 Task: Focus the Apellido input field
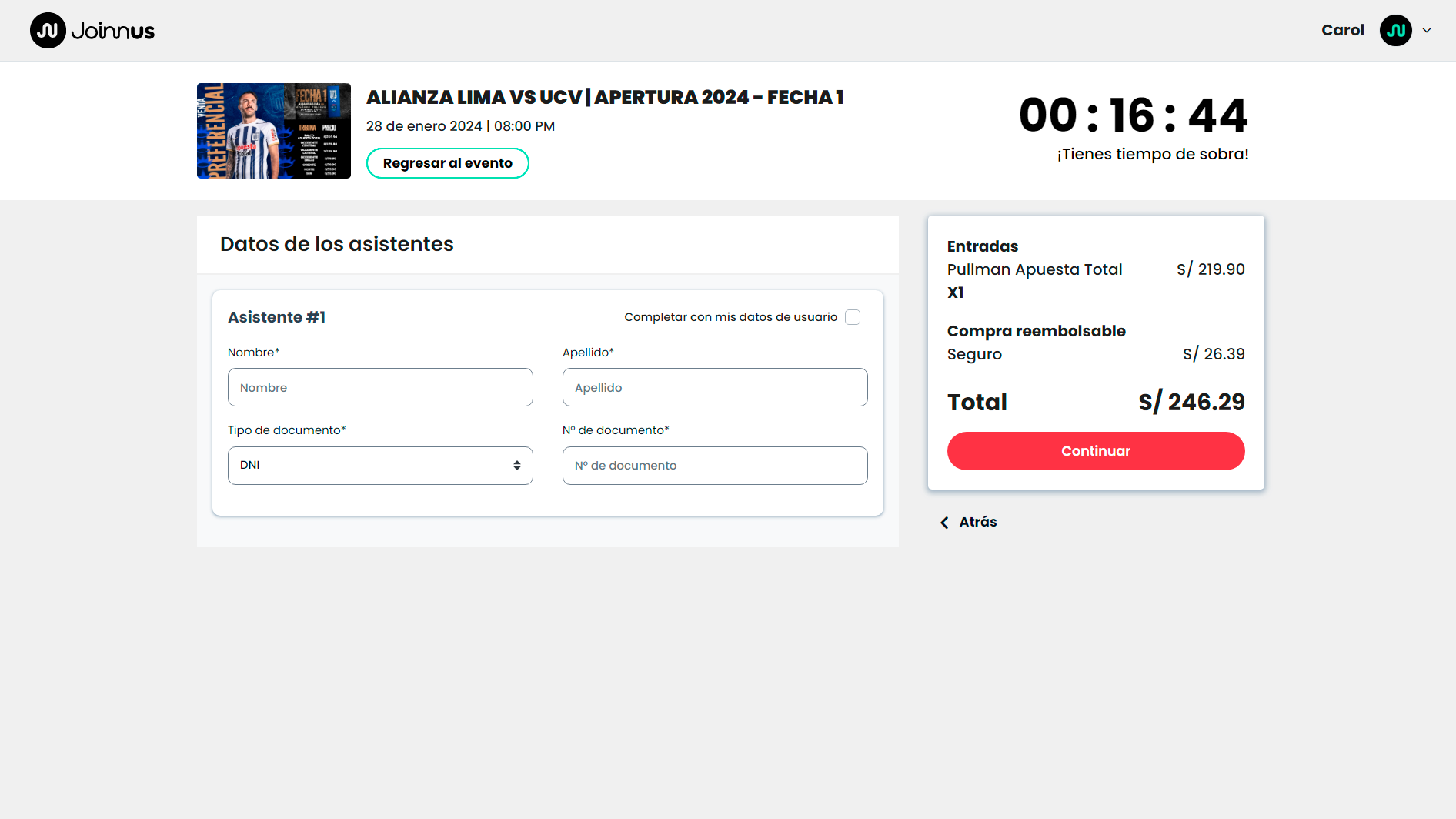point(715,387)
